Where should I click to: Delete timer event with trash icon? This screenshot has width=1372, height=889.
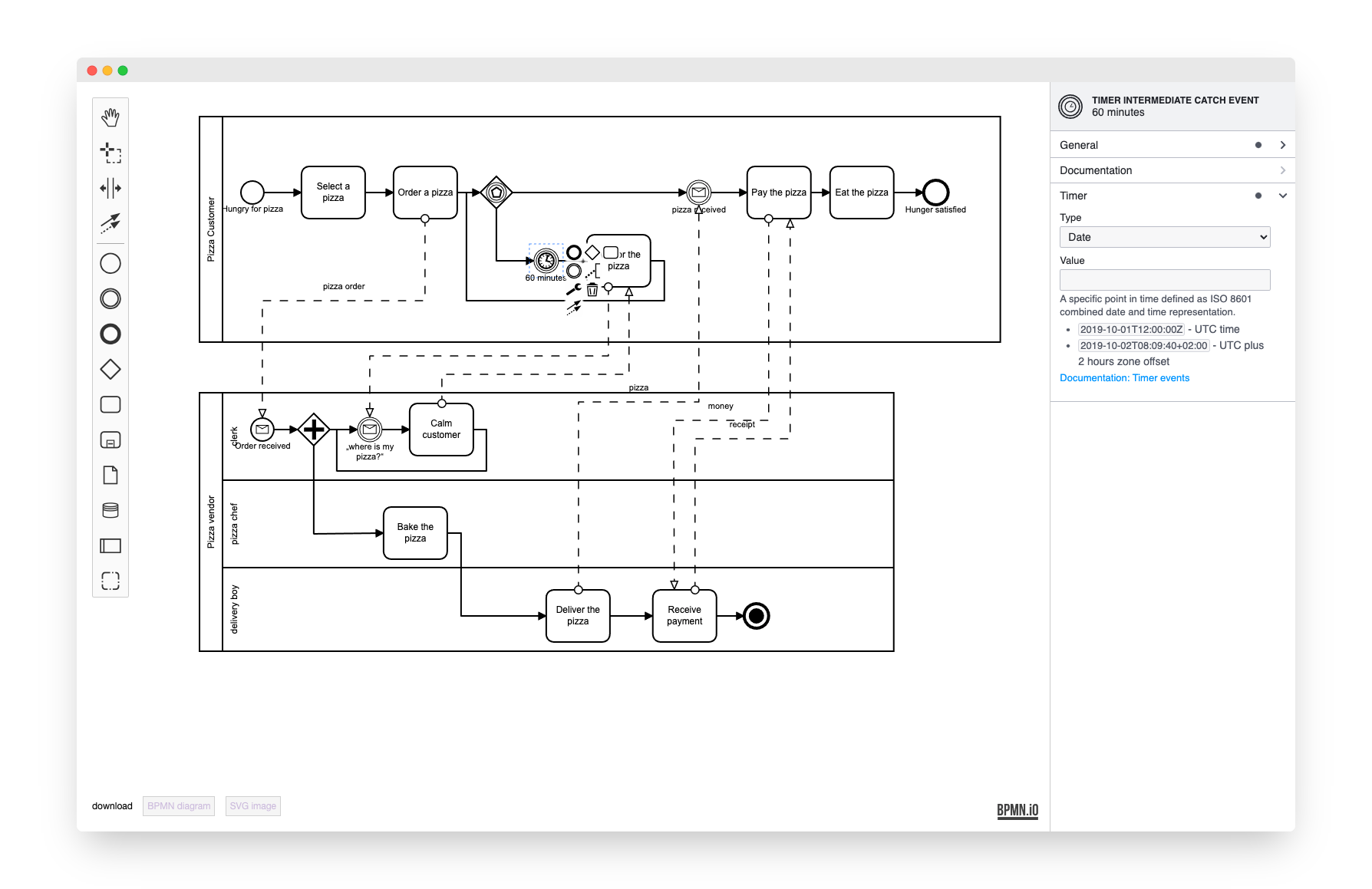pos(592,289)
